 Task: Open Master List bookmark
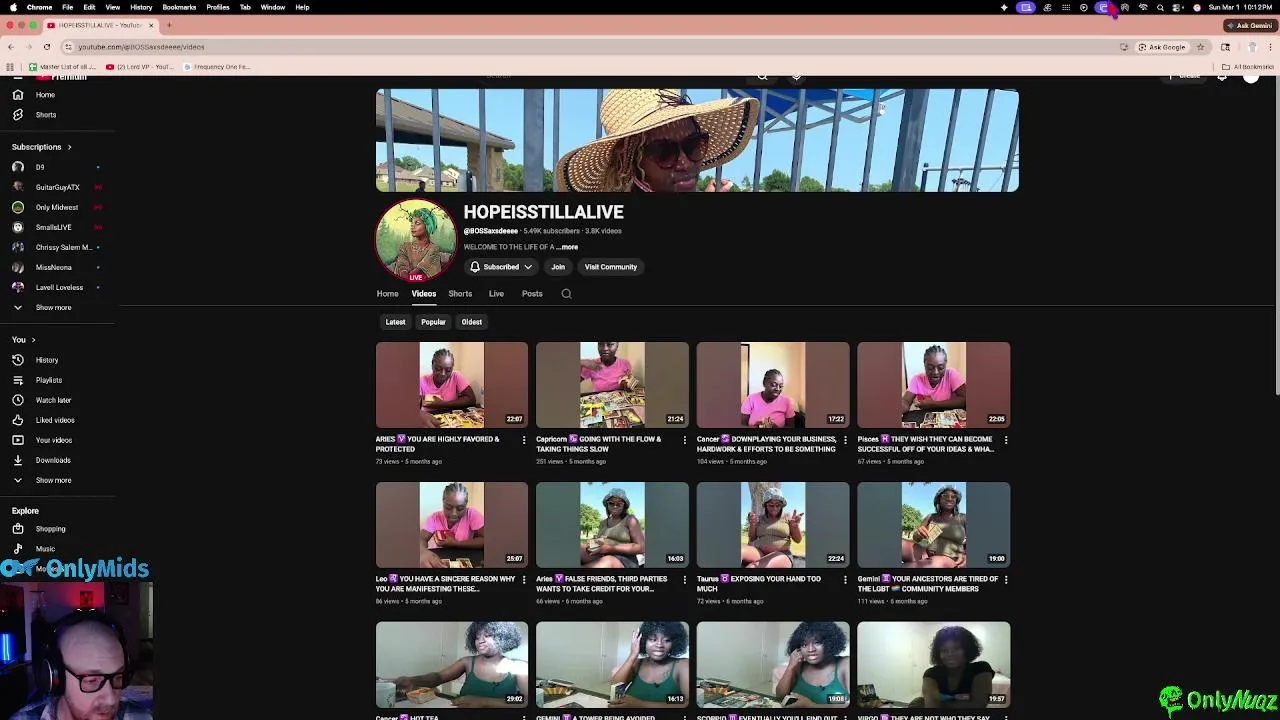[x=63, y=67]
